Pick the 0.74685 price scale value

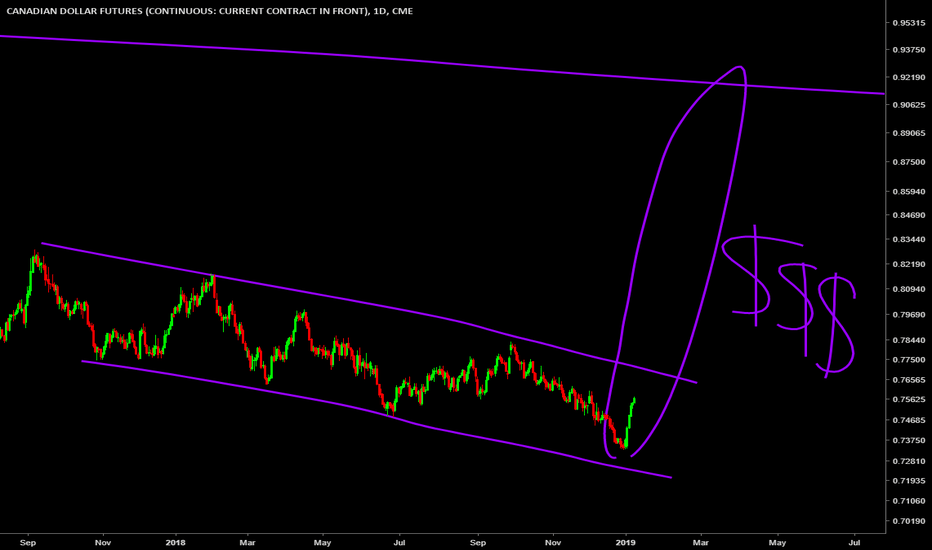pos(909,420)
